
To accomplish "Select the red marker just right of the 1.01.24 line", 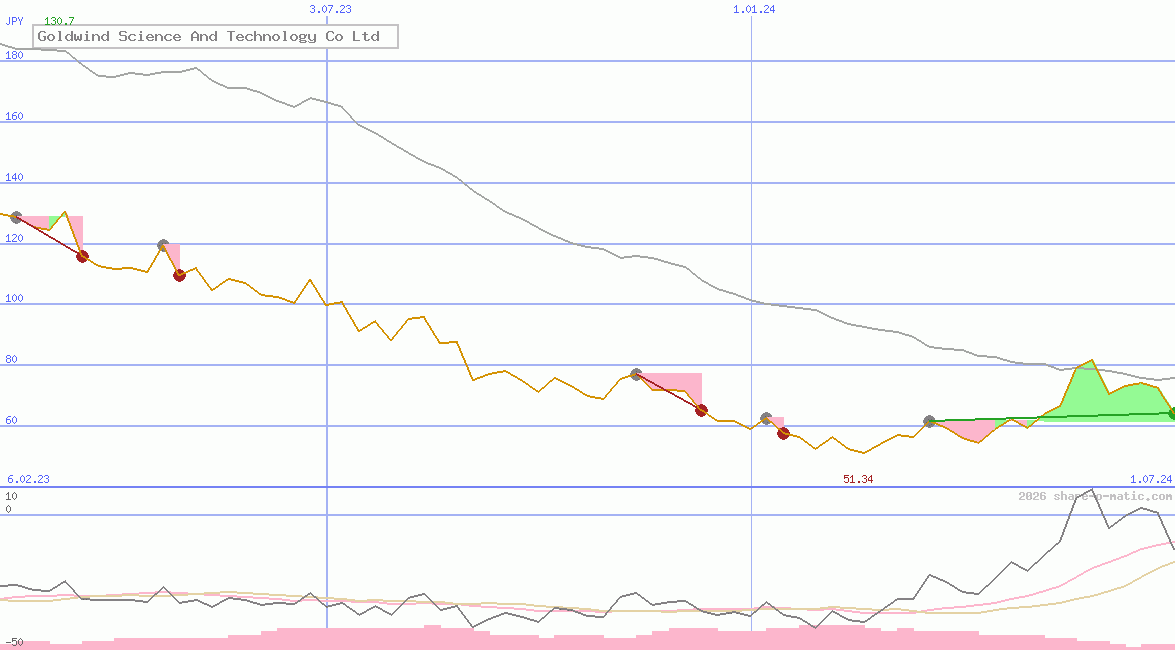I will pos(784,434).
